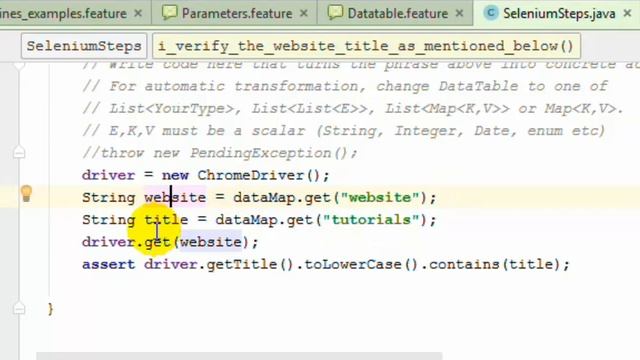This screenshot has width=640, height=360.
Task: Click the i_verify_the_website_title_as_mentioned_below() method breadcrumb
Action: [x=366, y=46]
